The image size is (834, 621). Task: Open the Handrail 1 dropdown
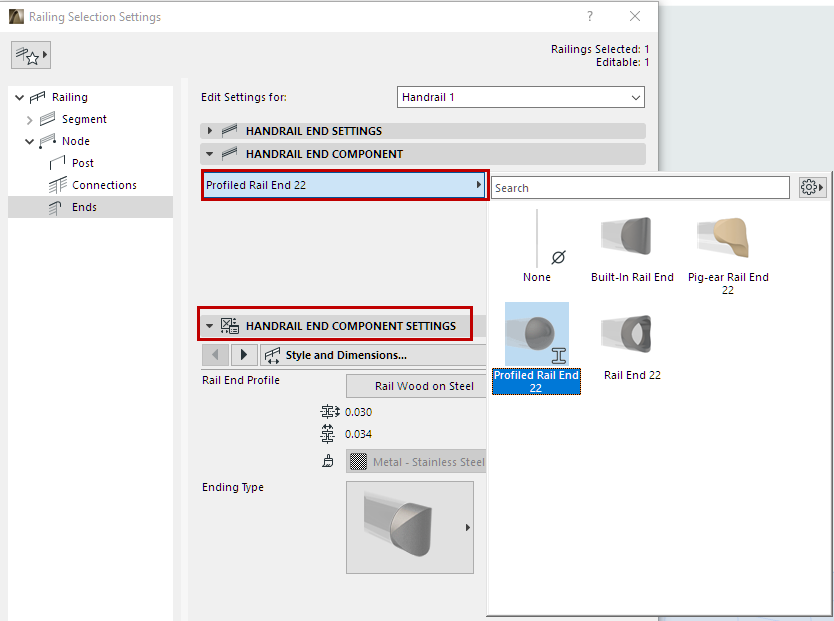point(521,97)
